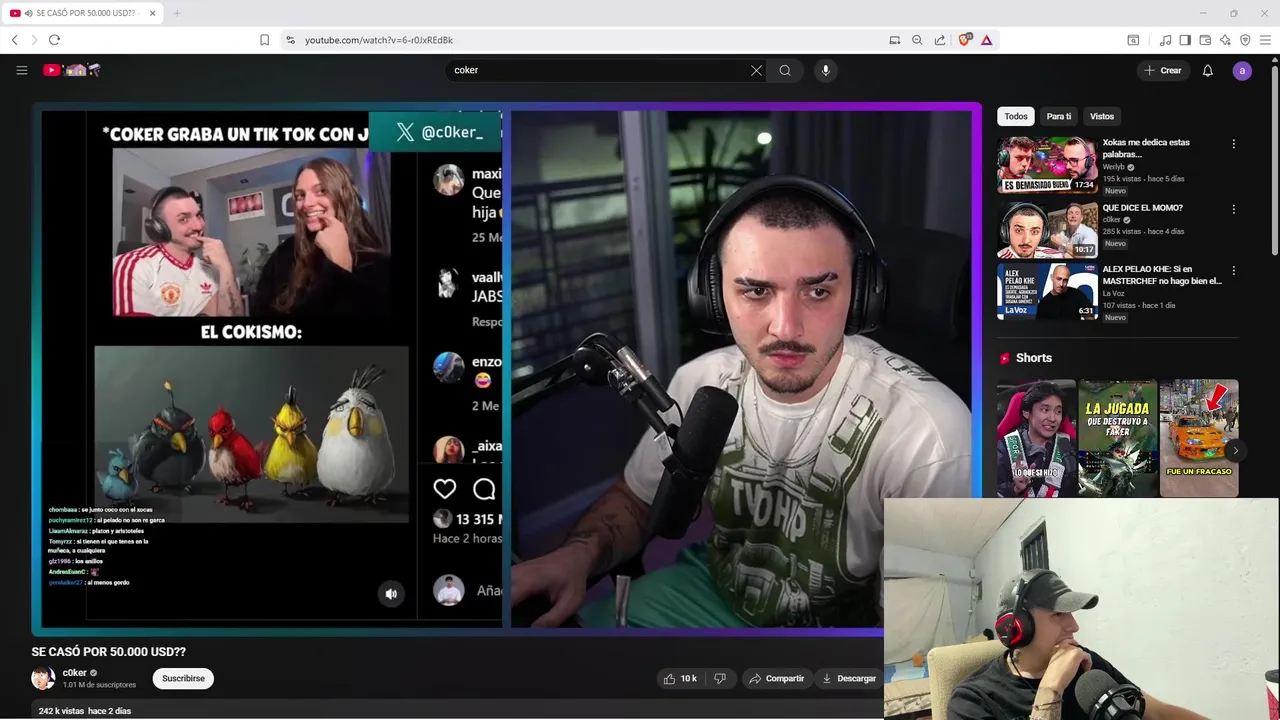Dislike the video with thumbs down

click(720, 678)
